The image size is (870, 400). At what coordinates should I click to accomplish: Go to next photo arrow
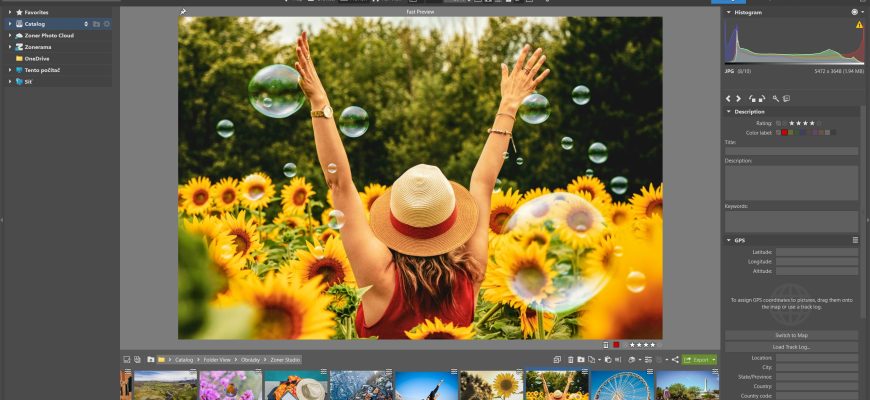pyautogui.click(x=739, y=98)
